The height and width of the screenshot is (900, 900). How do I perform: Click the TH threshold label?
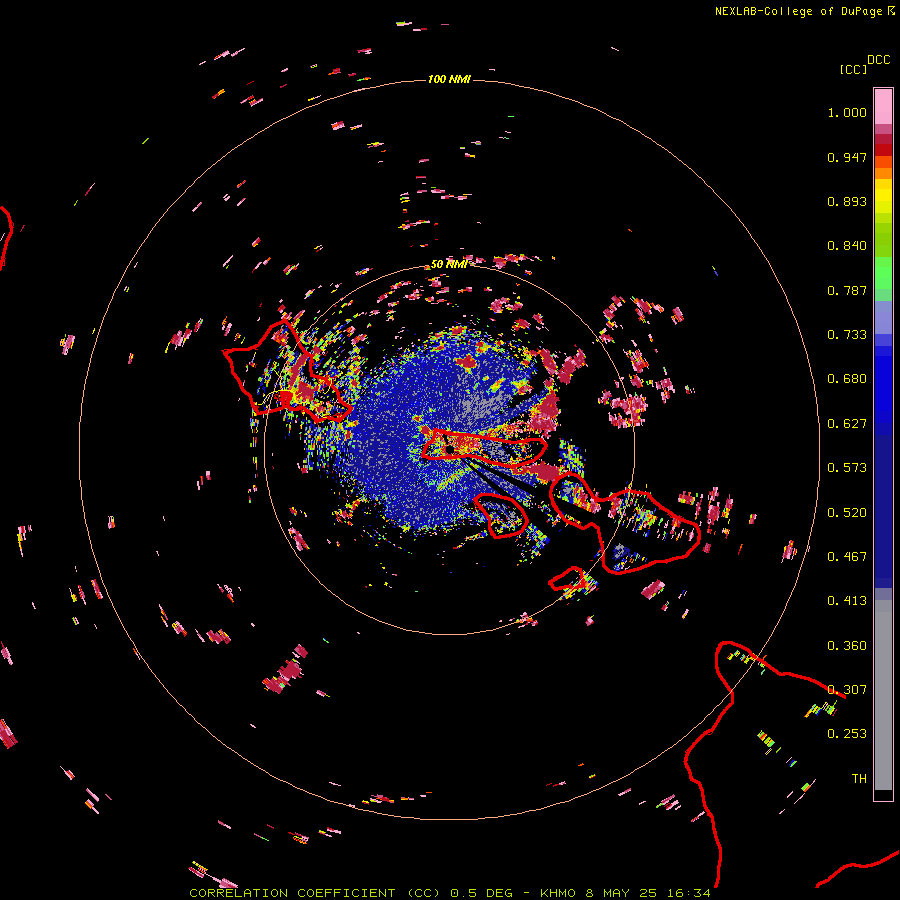click(x=859, y=779)
